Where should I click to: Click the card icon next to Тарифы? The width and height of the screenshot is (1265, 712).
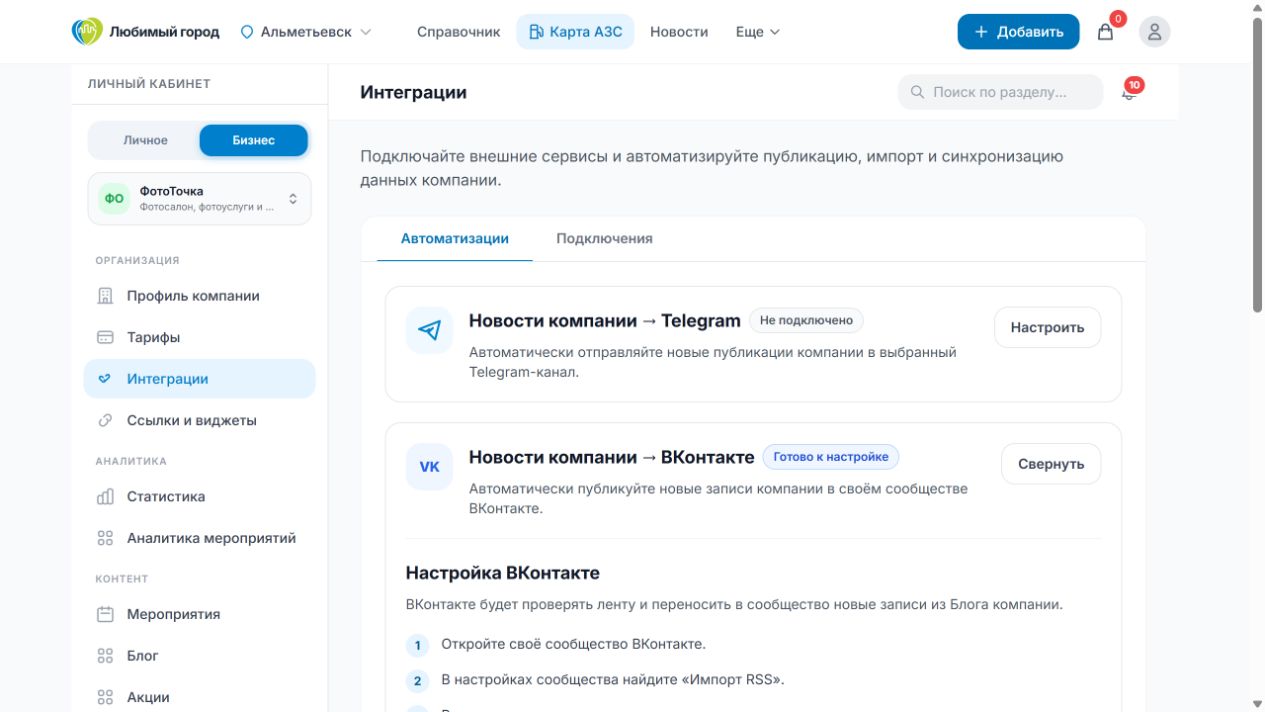click(105, 338)
